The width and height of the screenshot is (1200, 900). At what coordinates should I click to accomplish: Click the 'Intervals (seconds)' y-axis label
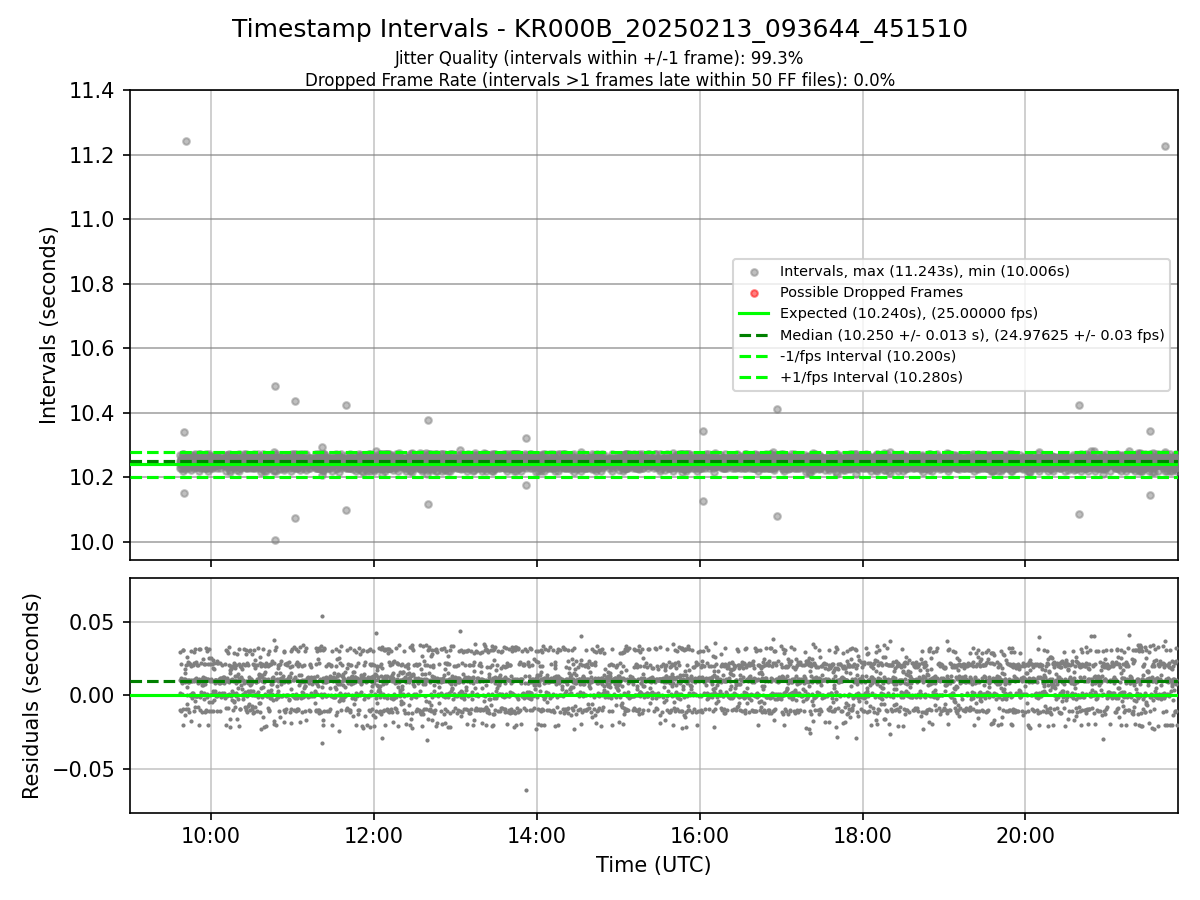(x=49, y=325)
